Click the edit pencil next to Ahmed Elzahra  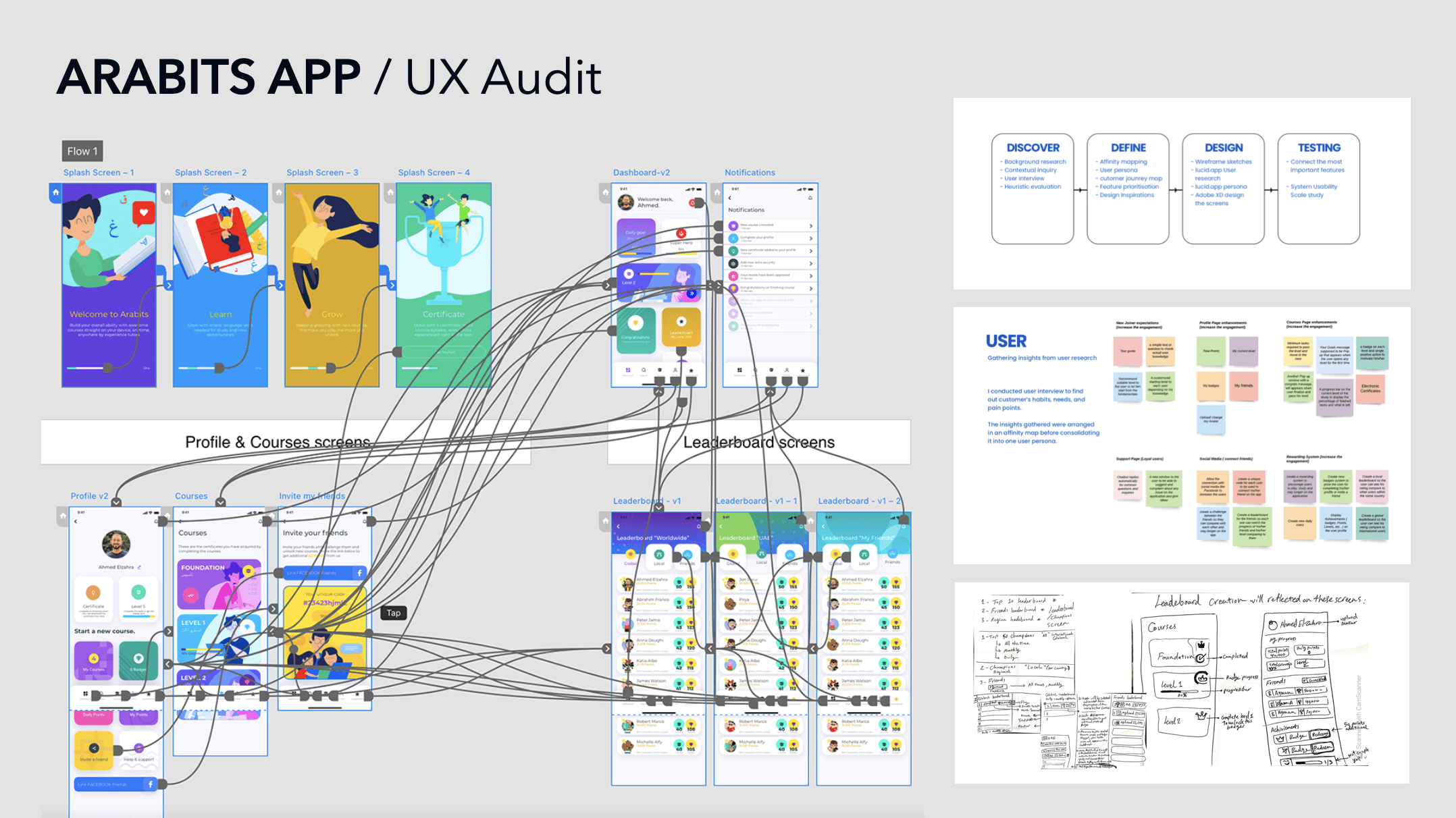[140, 567]
